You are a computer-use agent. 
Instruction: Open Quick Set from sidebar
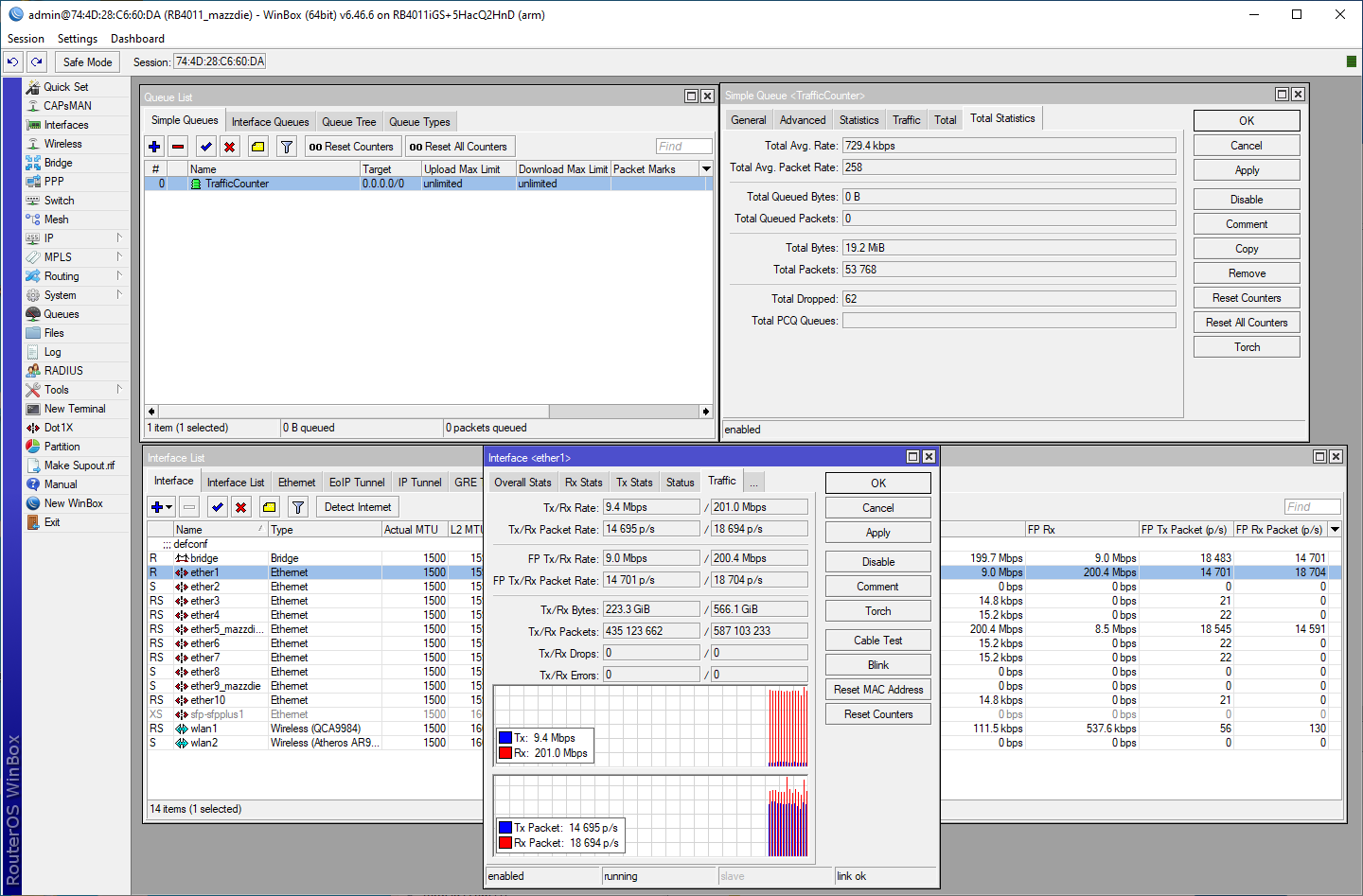click(66, 87)
